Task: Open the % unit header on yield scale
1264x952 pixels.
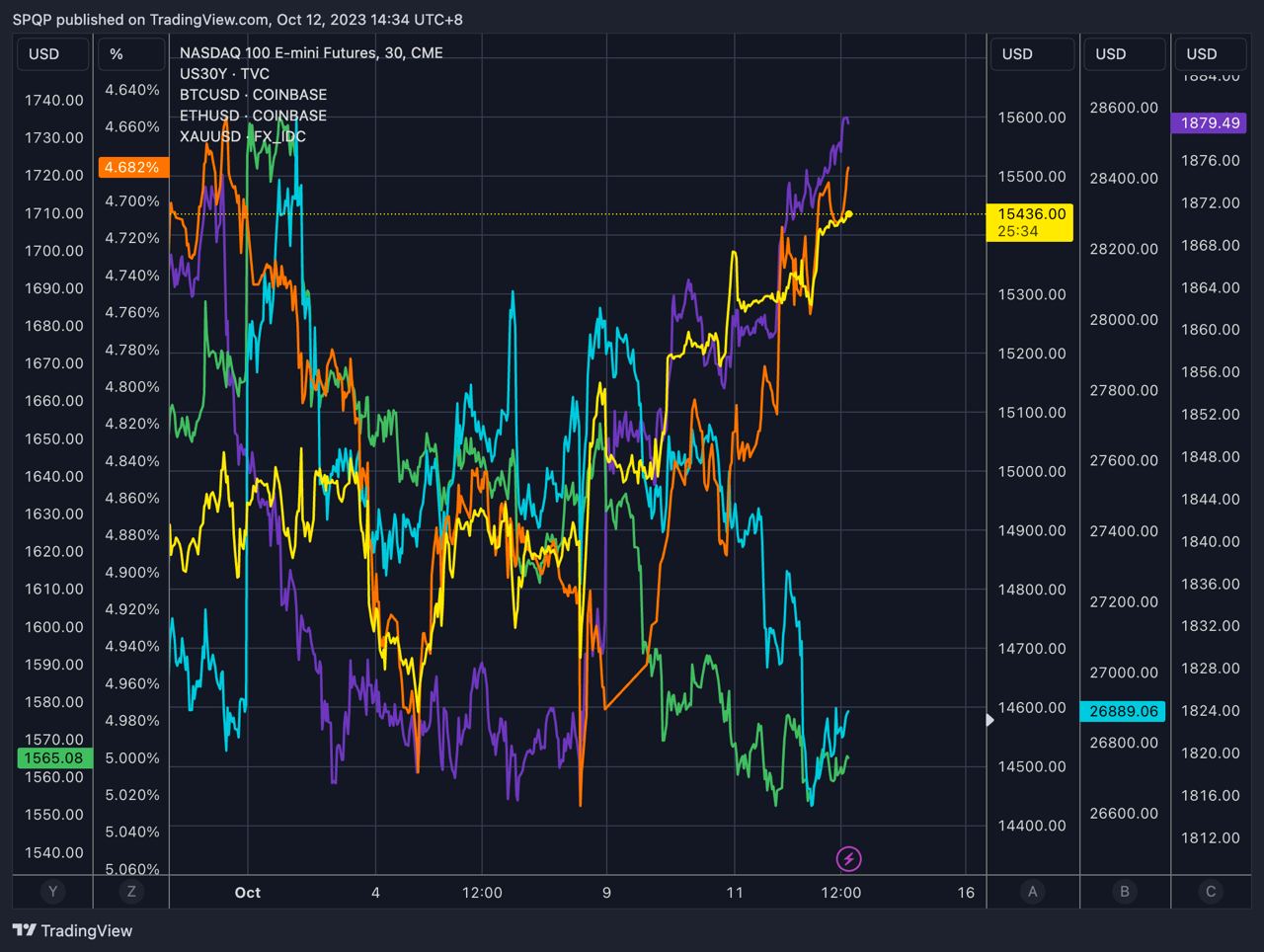Action: point(118,54)
